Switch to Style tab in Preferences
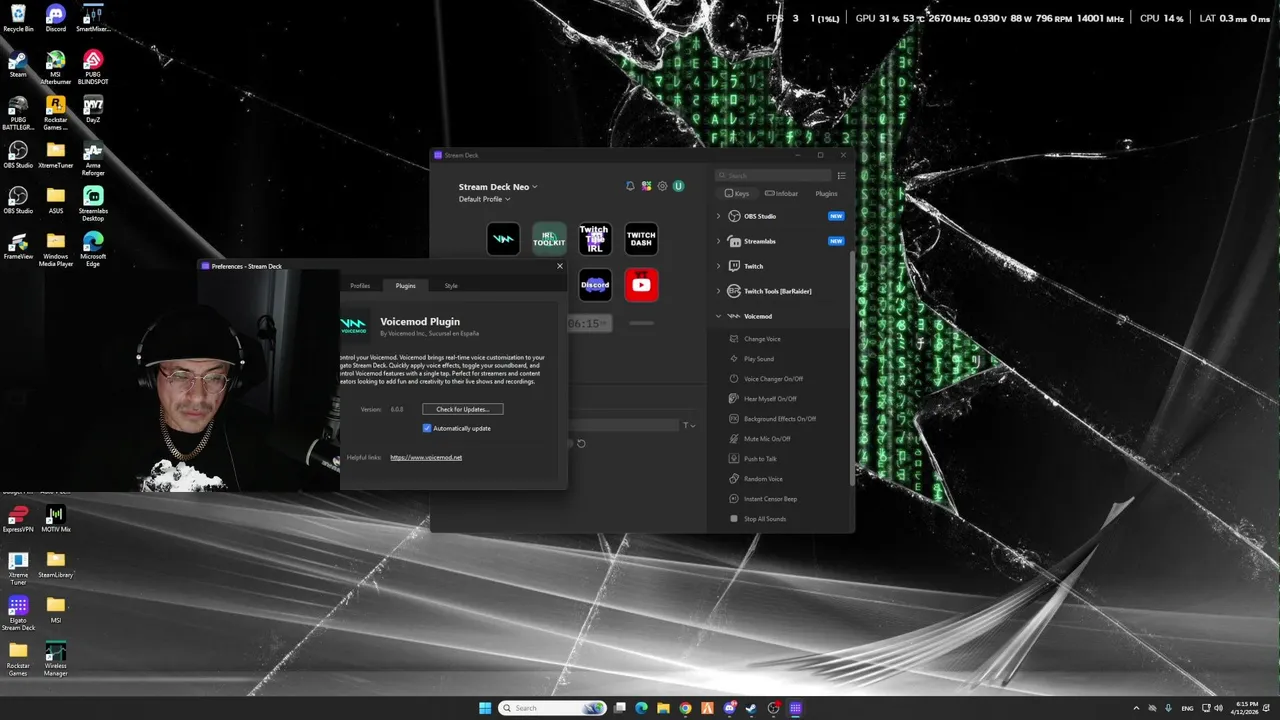The height and width of the screenshot is (720, 1280). pyautogui.click(x=451, y=286)
